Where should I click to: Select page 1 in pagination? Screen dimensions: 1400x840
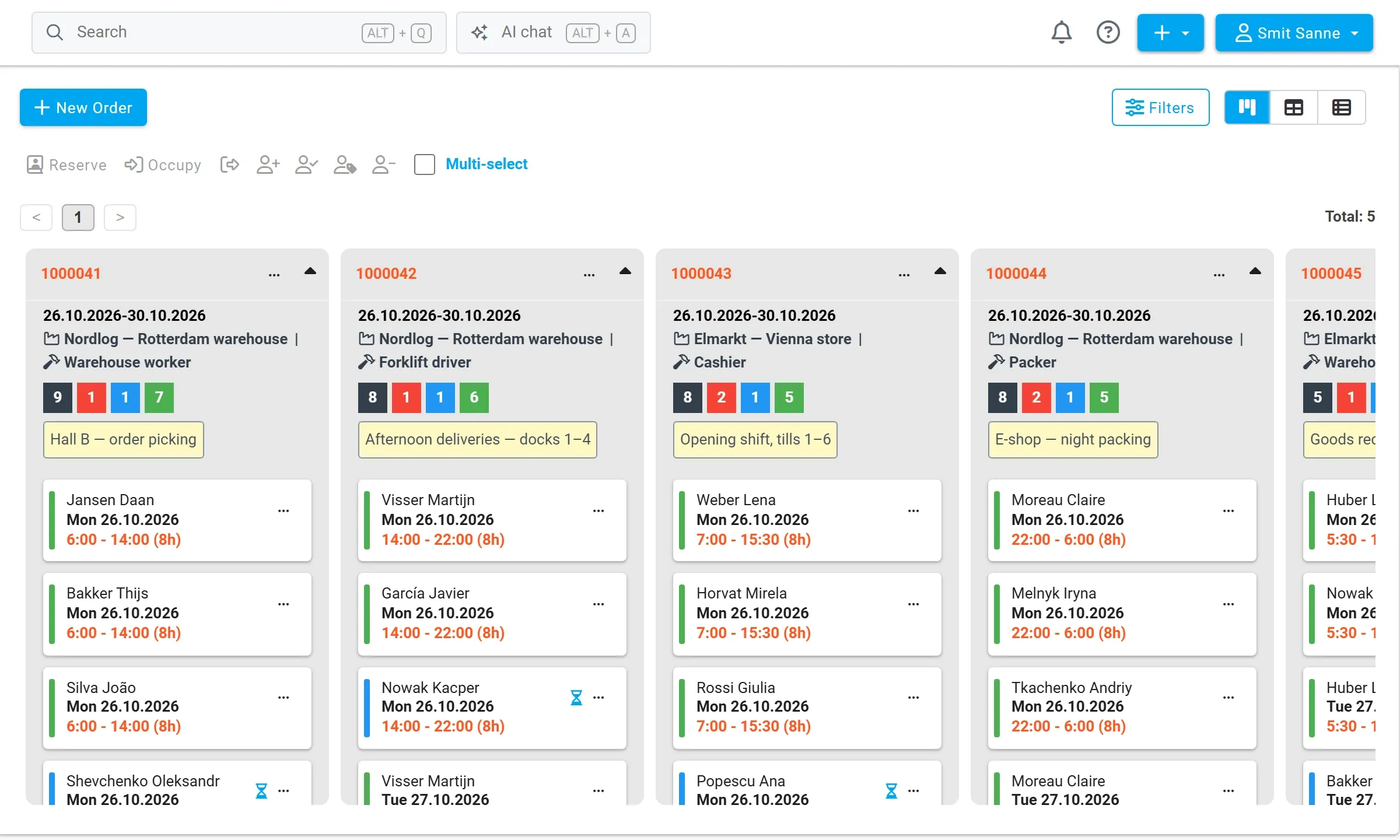[78, 218]
